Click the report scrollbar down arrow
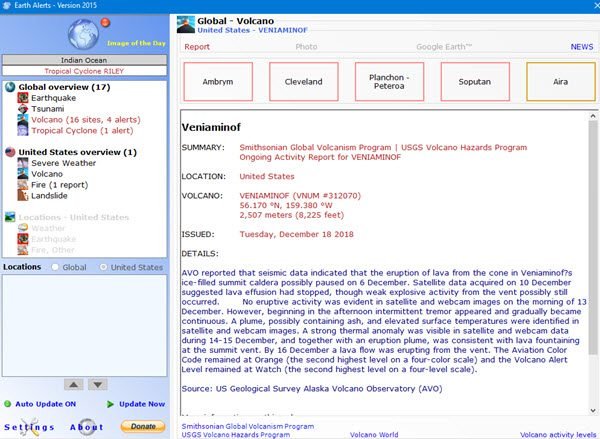This screenshot has height=439, width=600. click(x=593, y=410)
